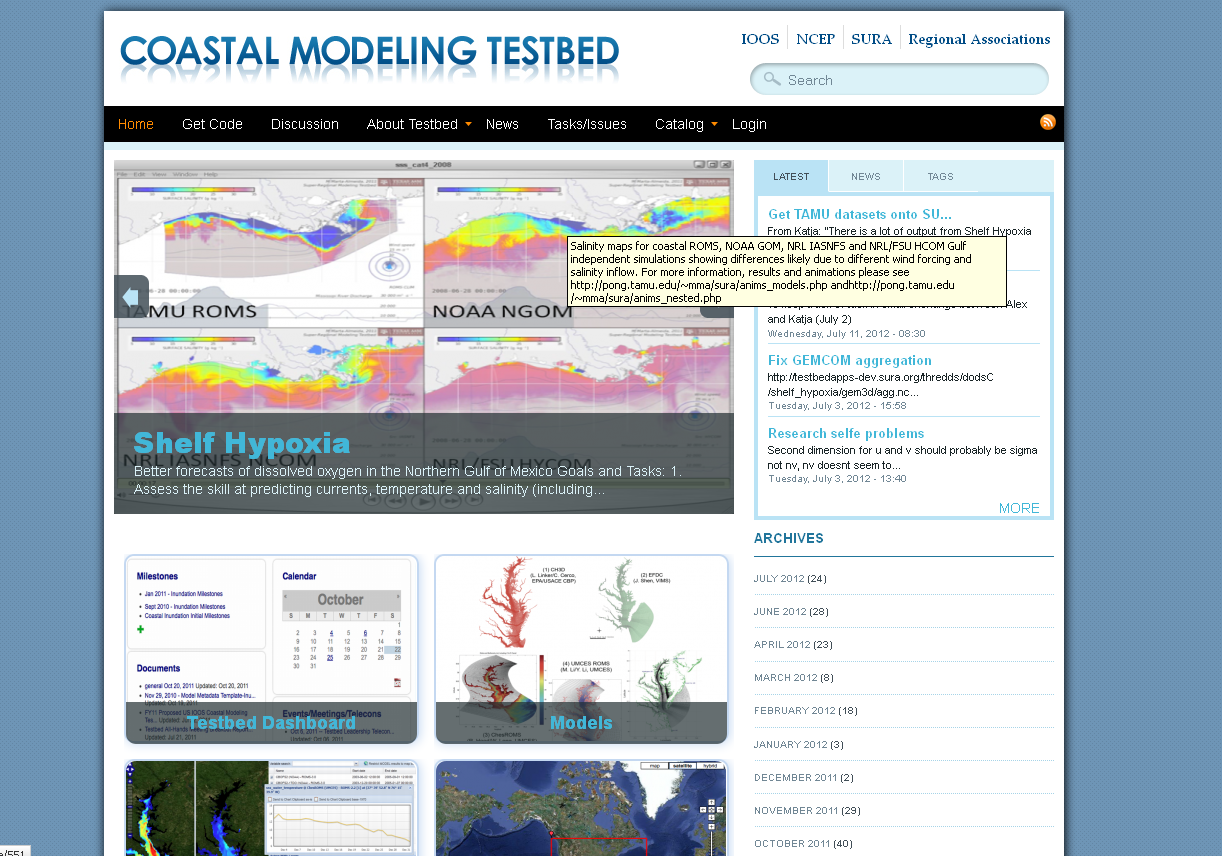This screenshot has width=1222, height=856.
Task: Open the 'Fix GEMCOM aggregation' post
Action: click(x=850, y=360)
